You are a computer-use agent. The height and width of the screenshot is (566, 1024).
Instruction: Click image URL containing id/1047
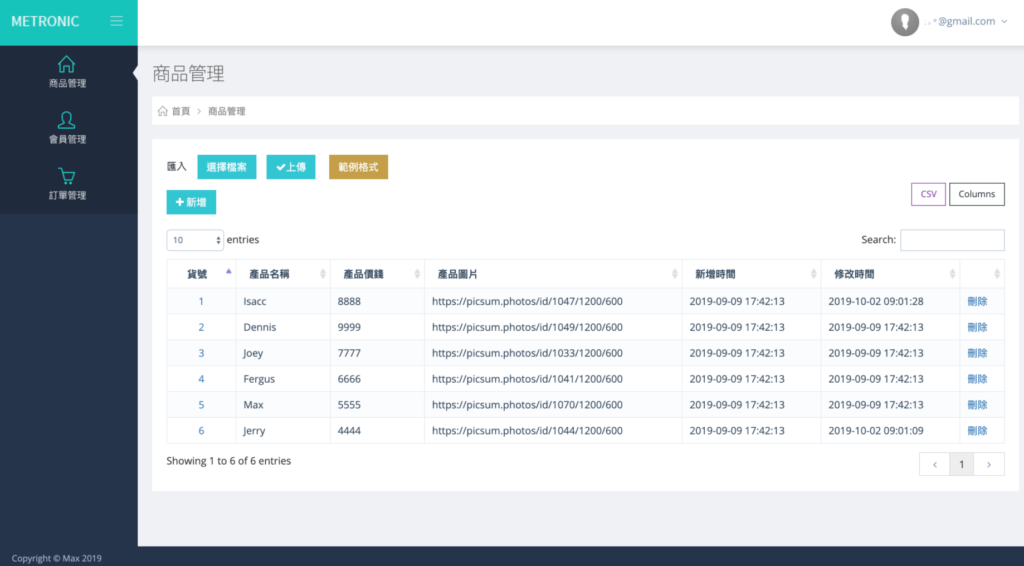tap(527, 302)
